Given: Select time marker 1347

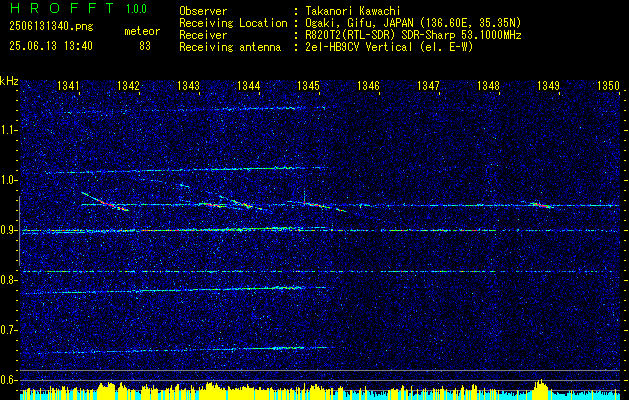Looking at the screenshot, I should pos(428,85).
